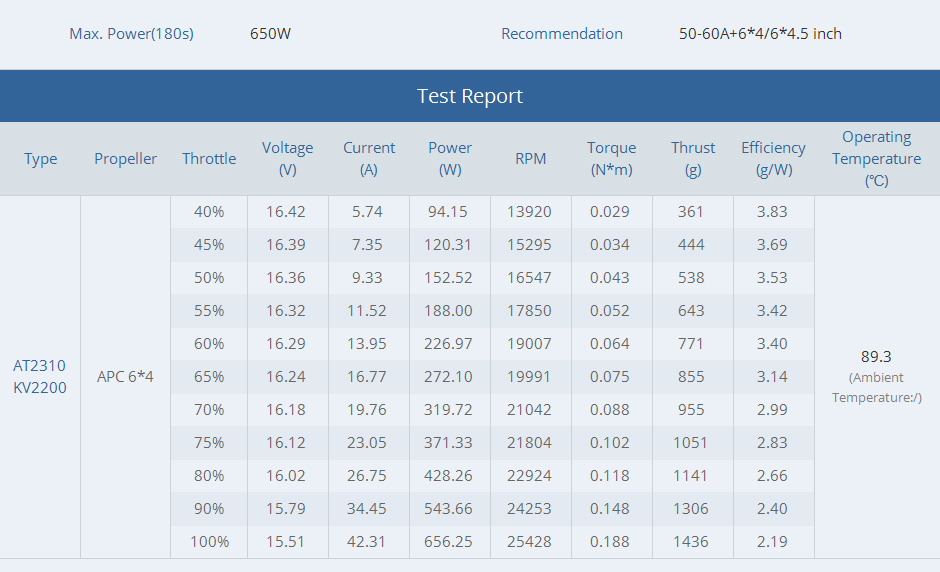Click the Max. Power(180s) label
This screenshot has height=572, width=940.
(x=131, y=34)
